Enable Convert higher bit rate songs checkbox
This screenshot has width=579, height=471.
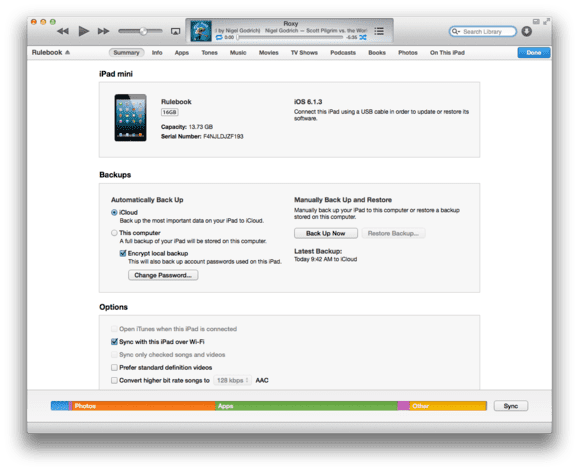click(114, 380)
